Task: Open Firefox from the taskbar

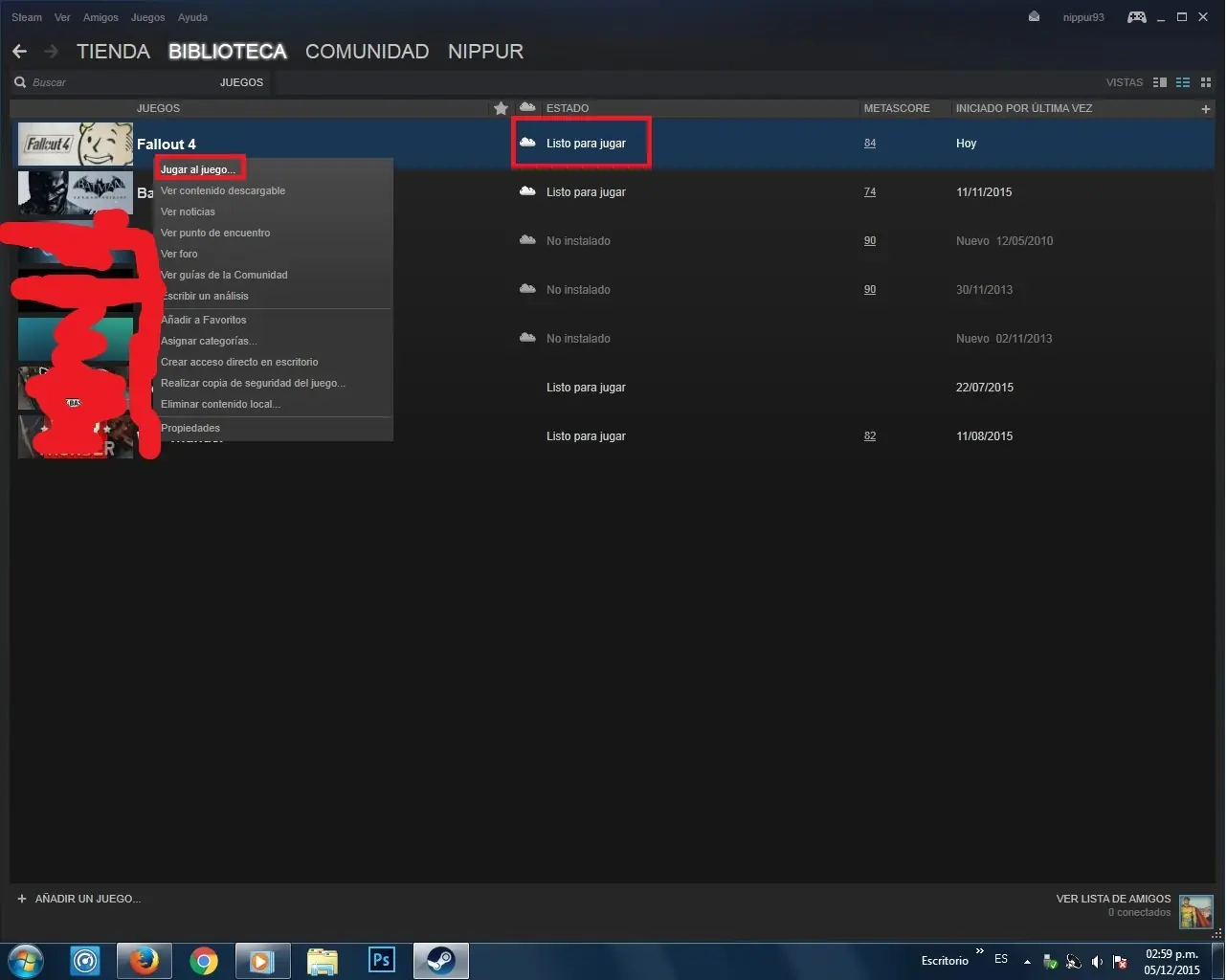Action: pos(145,961)
